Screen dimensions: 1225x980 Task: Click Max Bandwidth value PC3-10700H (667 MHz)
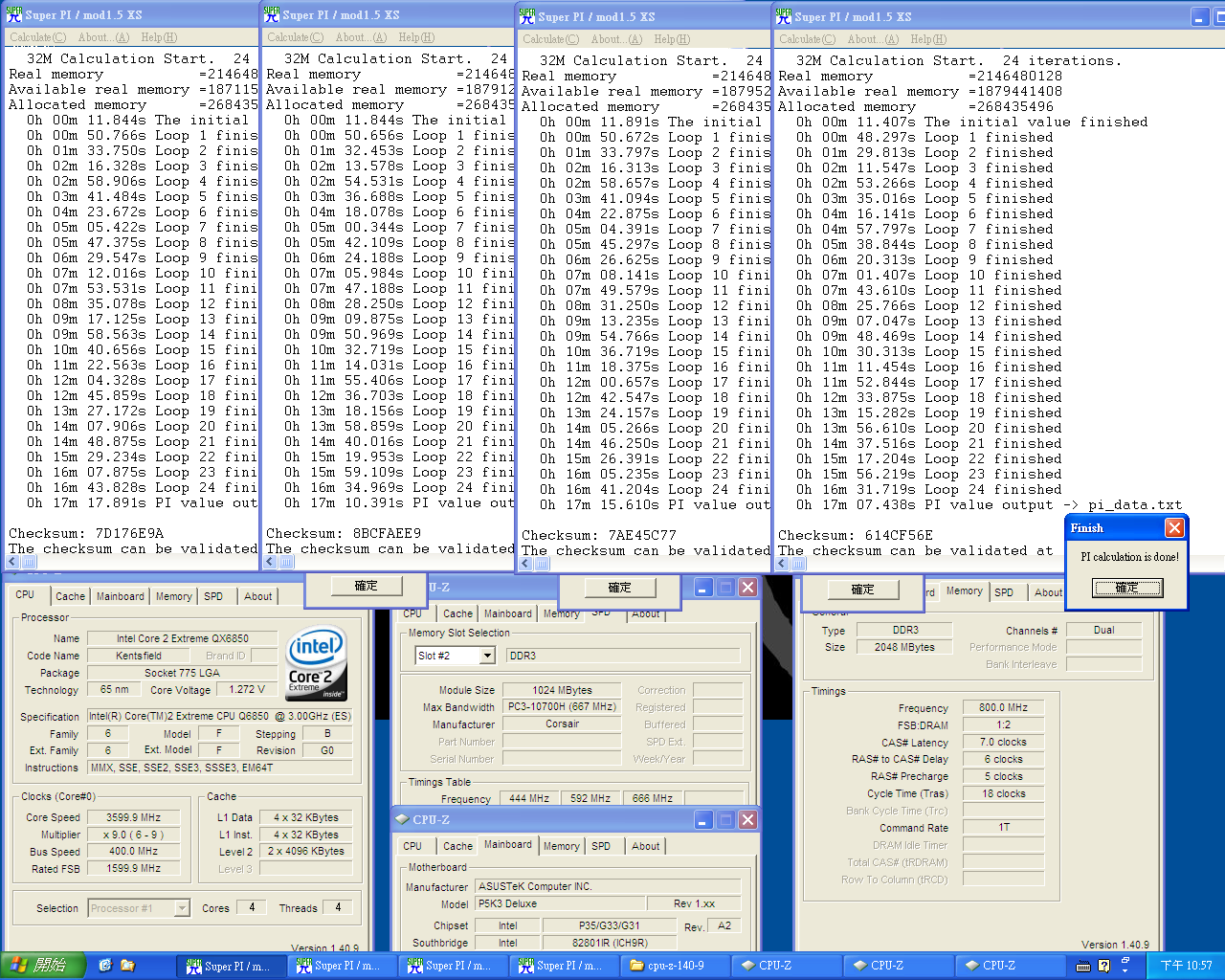pos(562,707)
